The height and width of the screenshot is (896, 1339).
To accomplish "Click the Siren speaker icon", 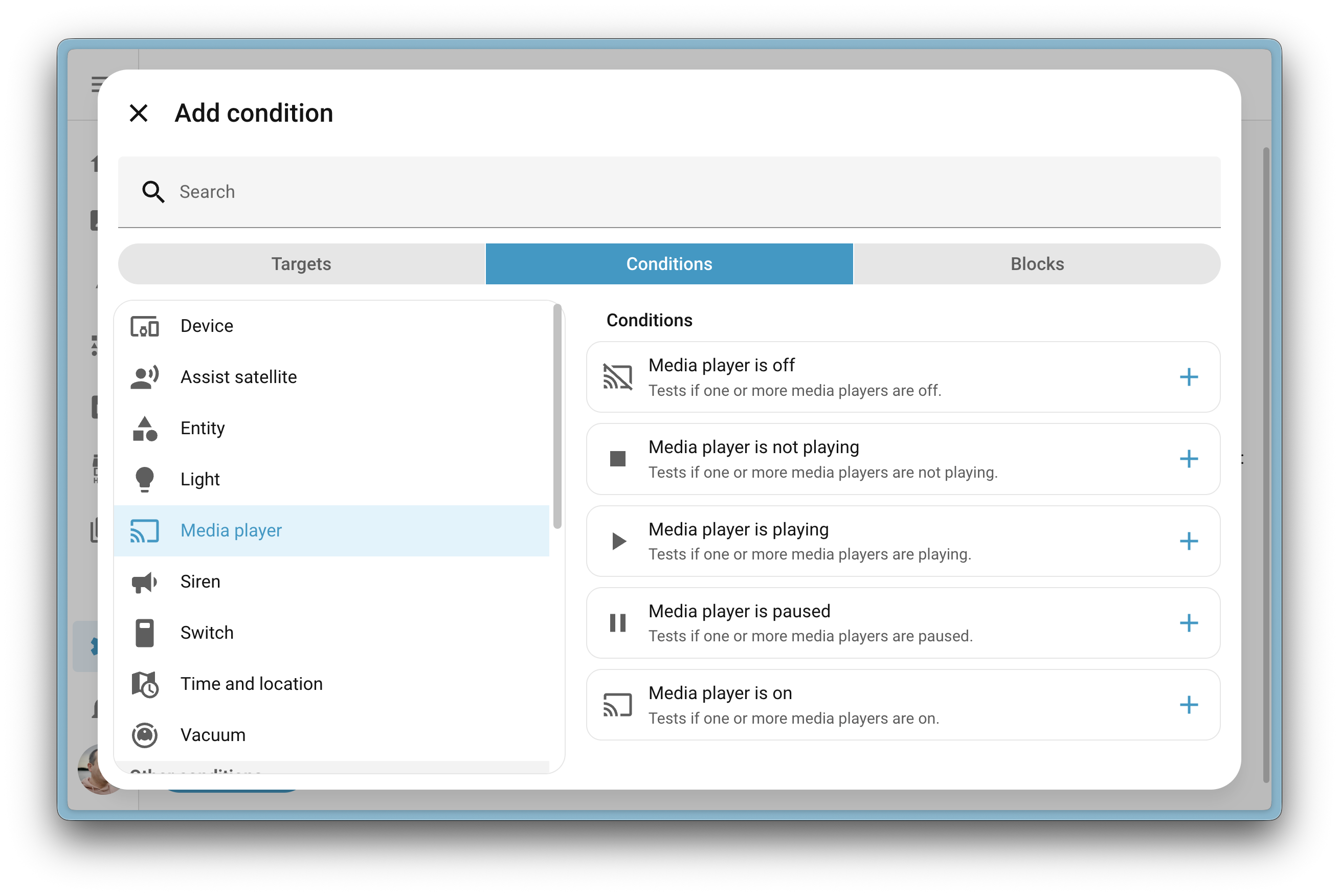I will tap(145, 581).
